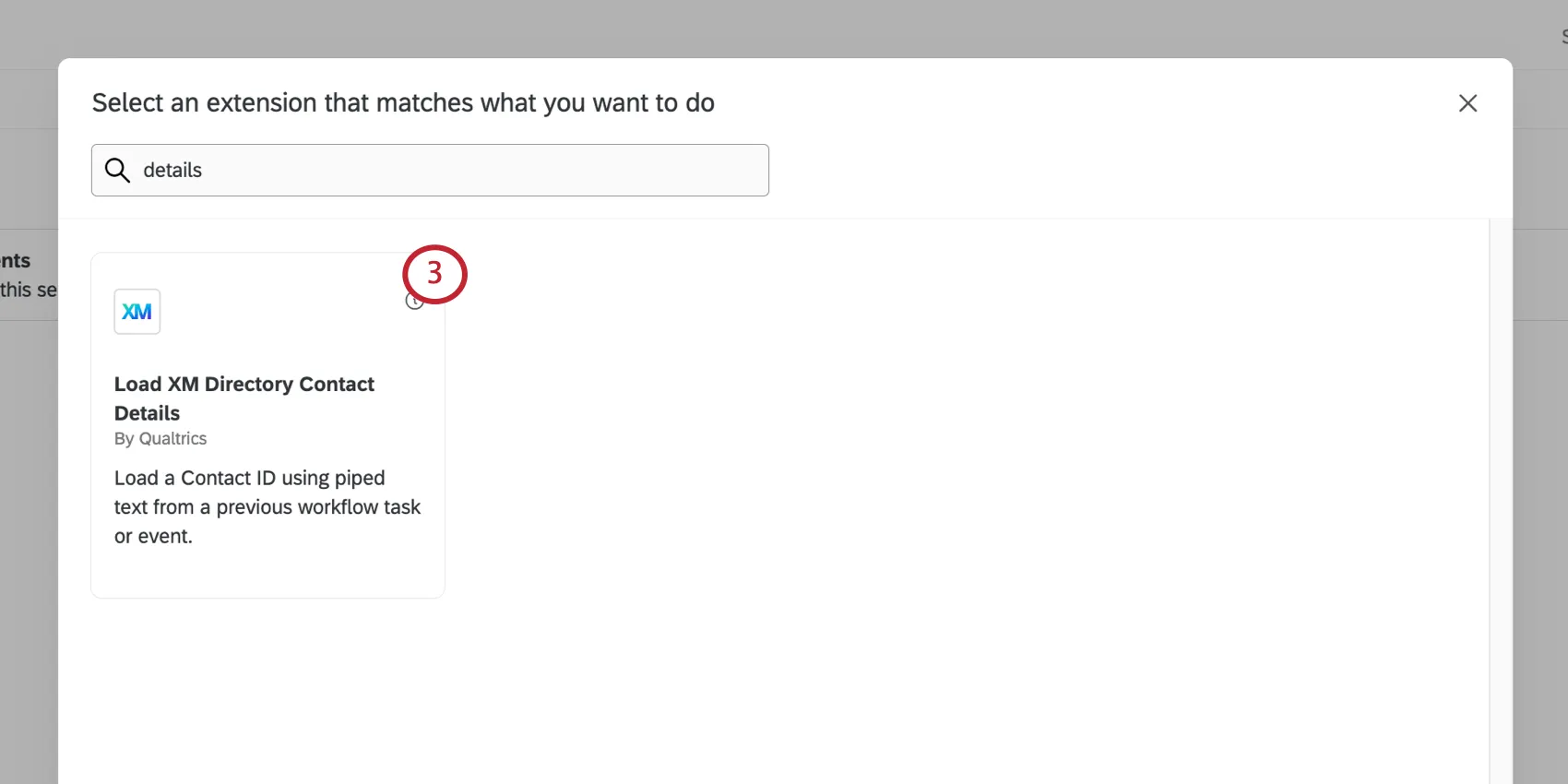The width and height of the screenshot is (1568, 784).
Task: Open the info icon on the extension card
Action: coord(414,300)
